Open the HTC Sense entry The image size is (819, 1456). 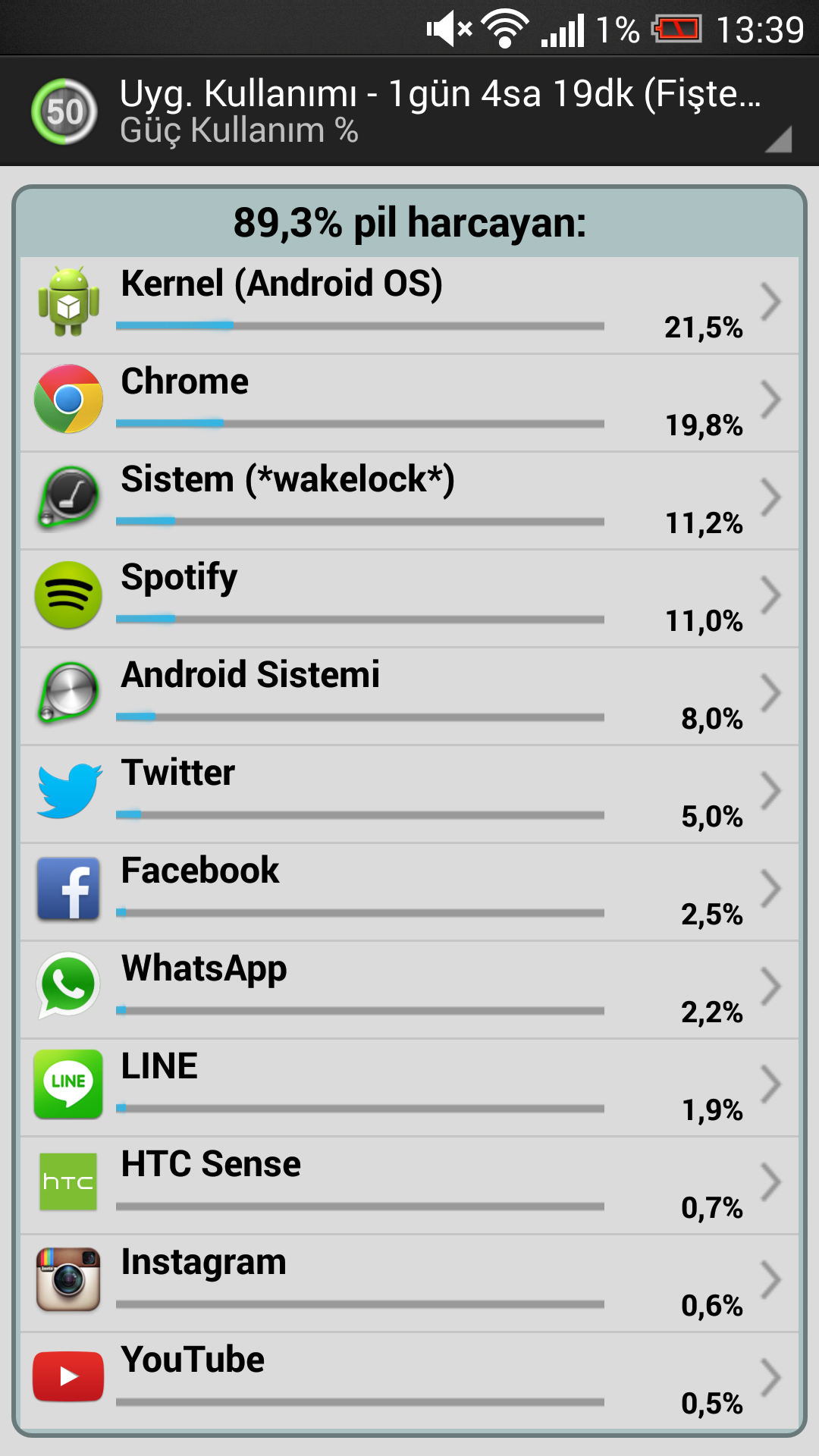pos(409,1185)
